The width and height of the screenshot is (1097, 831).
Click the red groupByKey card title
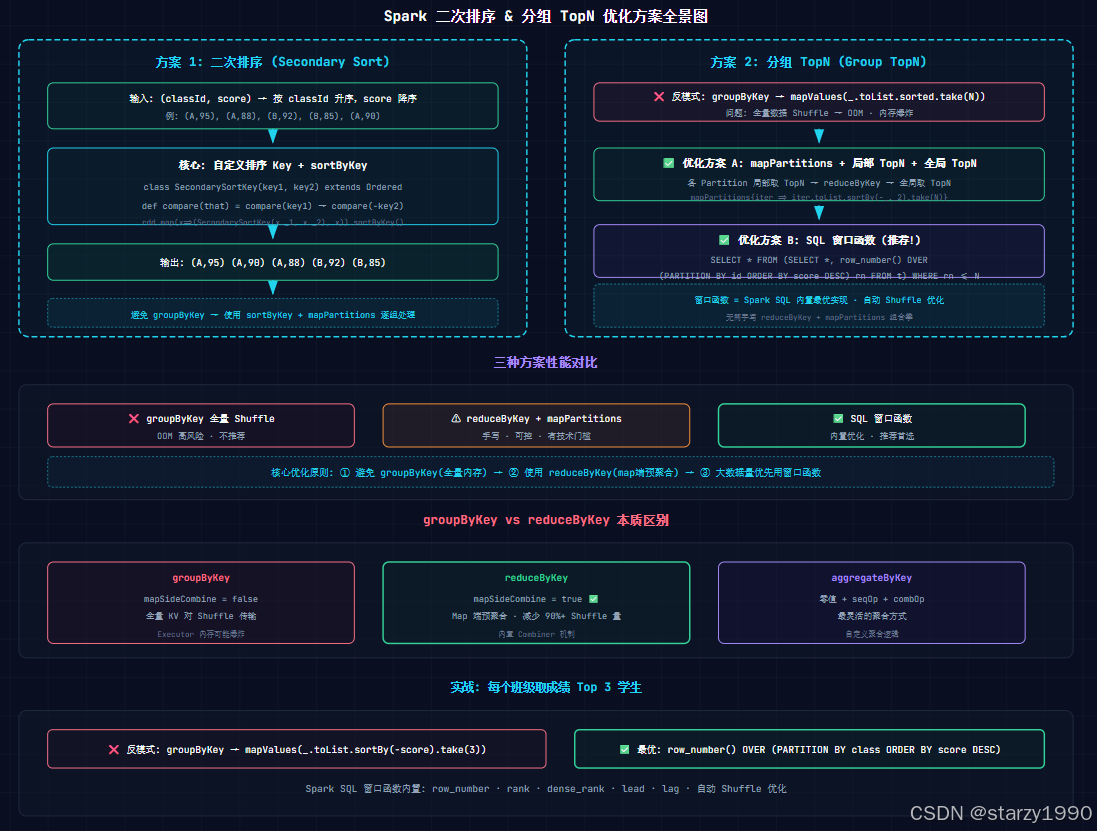tap(201, 578)
